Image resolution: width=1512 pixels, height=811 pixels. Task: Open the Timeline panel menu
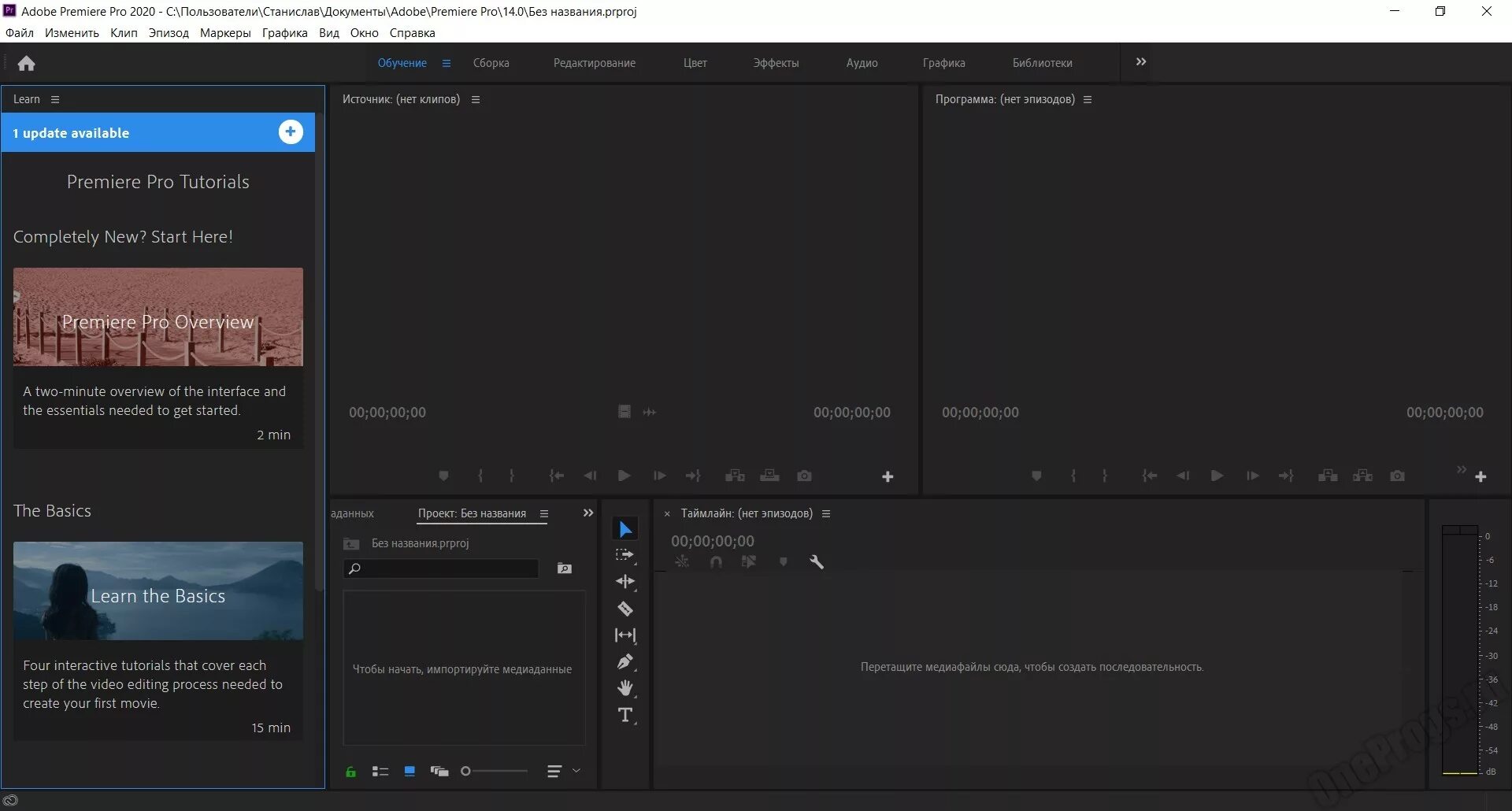coord(826,513)
